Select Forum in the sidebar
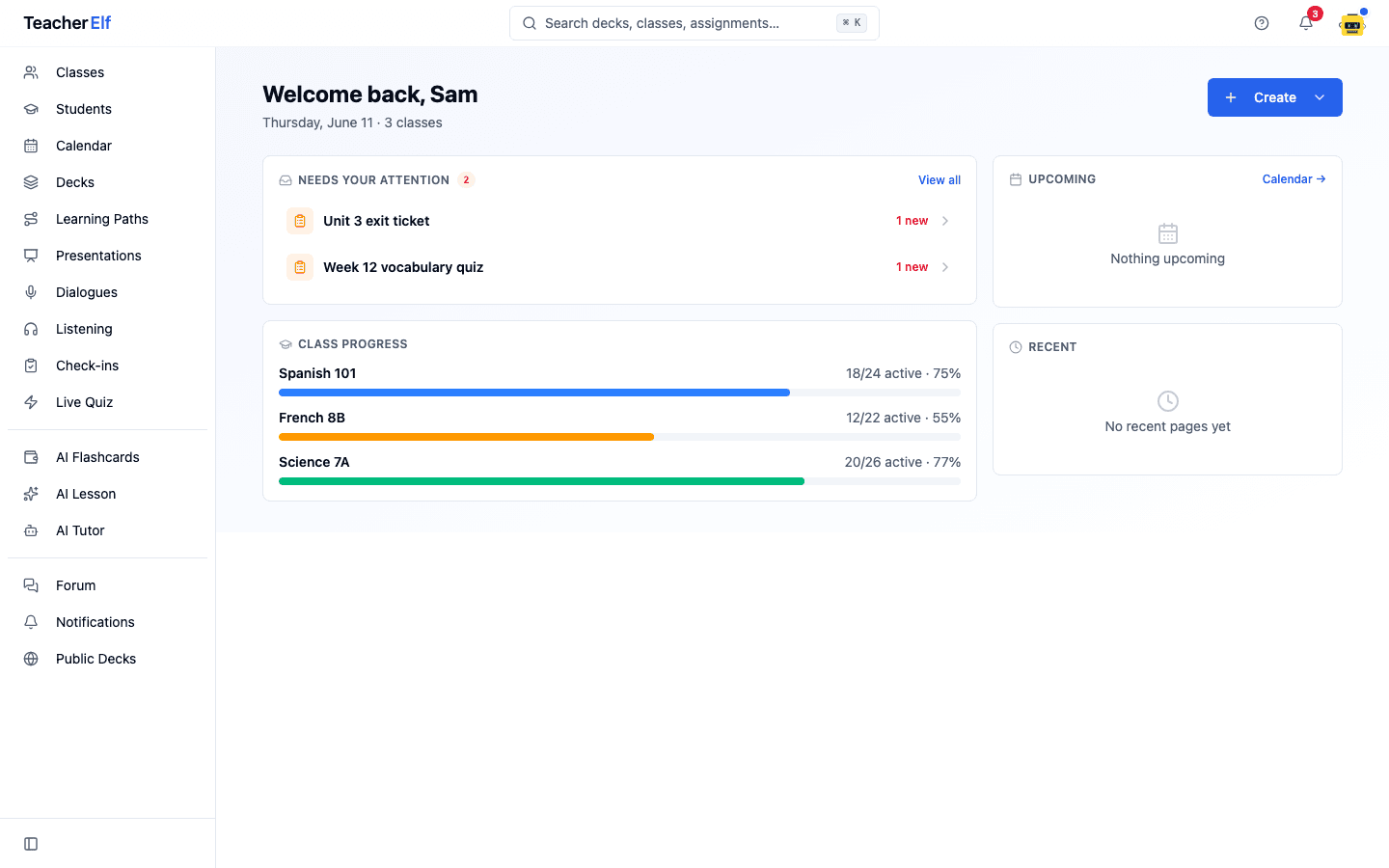The image size is (1389, 868). coord(108,585)
